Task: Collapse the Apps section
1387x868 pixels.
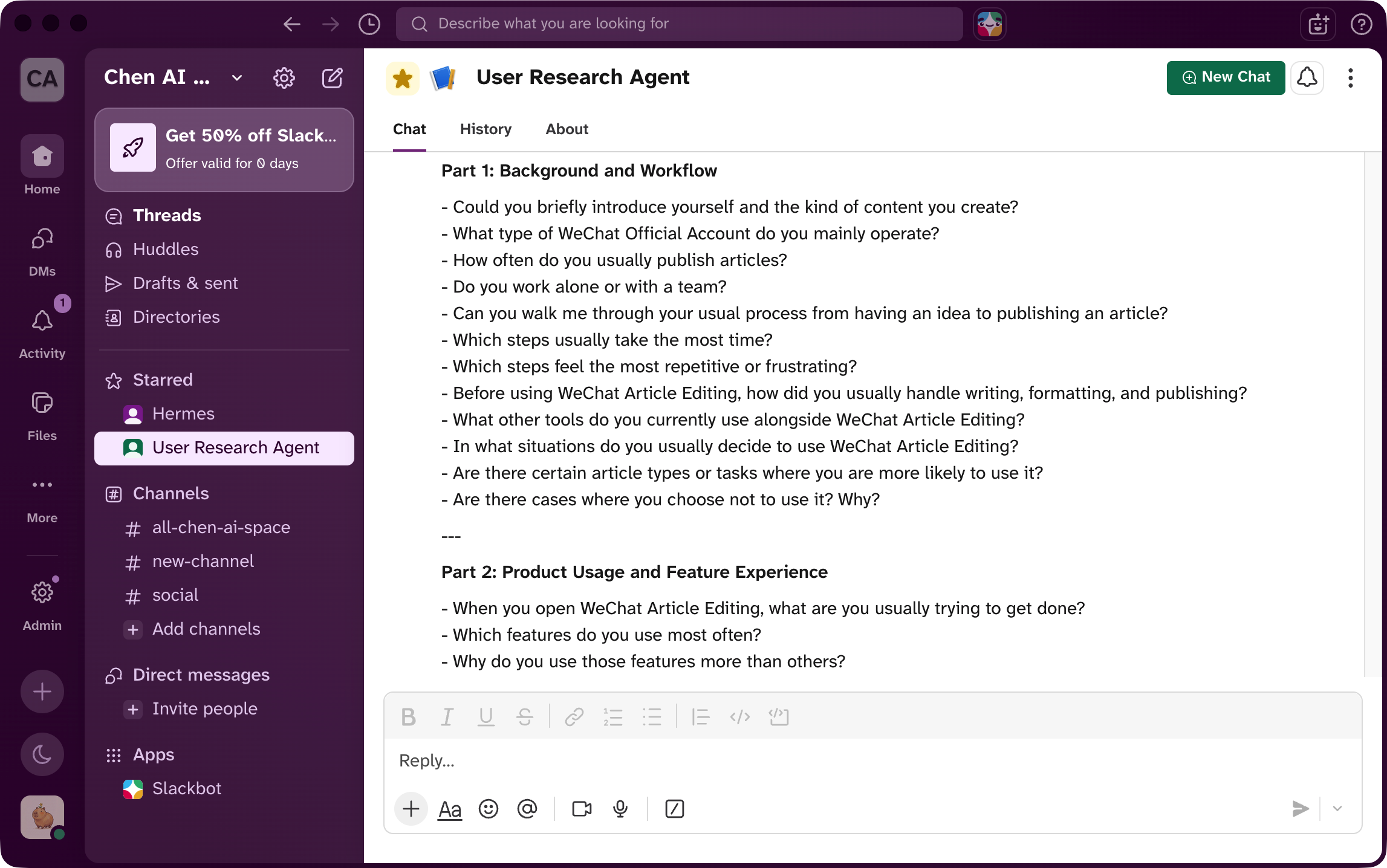Action: click(x=153, y=755)
